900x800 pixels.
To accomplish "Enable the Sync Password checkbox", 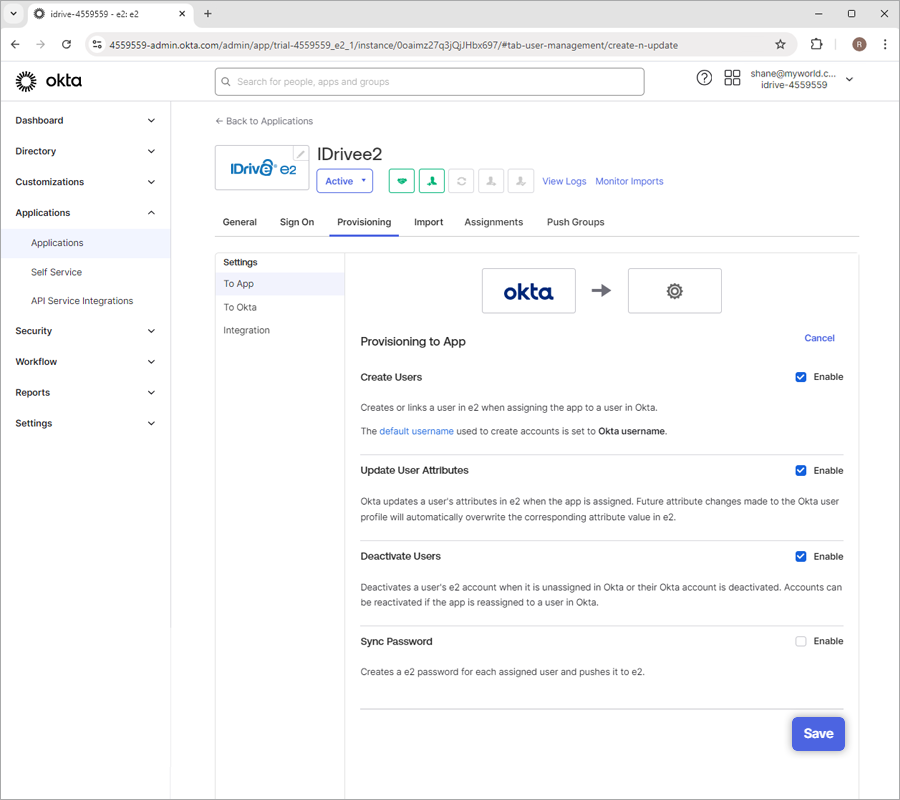I will [x=801, y=641].
